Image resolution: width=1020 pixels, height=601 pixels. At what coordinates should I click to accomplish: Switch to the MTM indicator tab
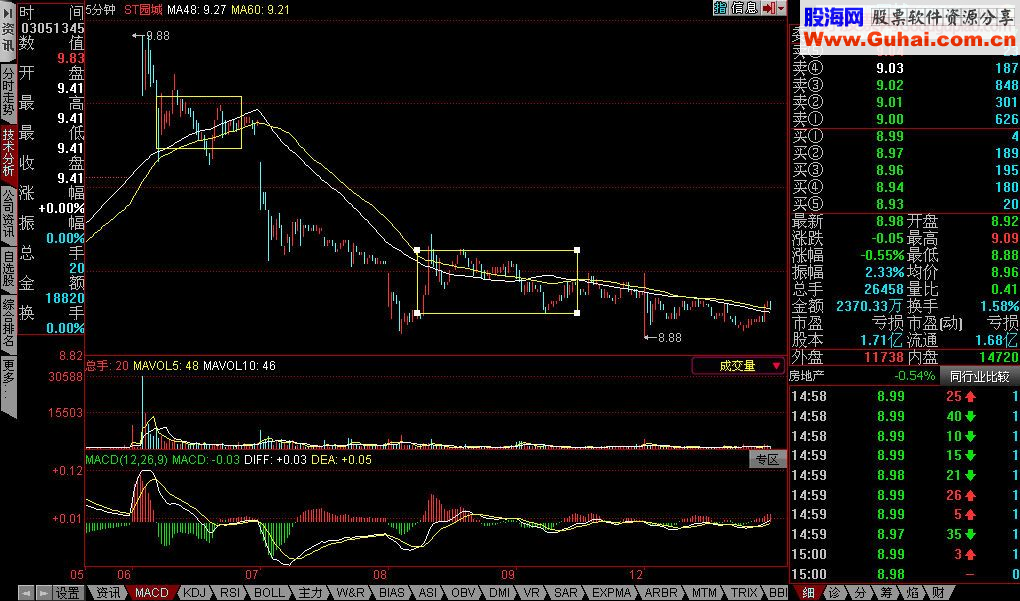pyautogui.click(x=705, y=593)
